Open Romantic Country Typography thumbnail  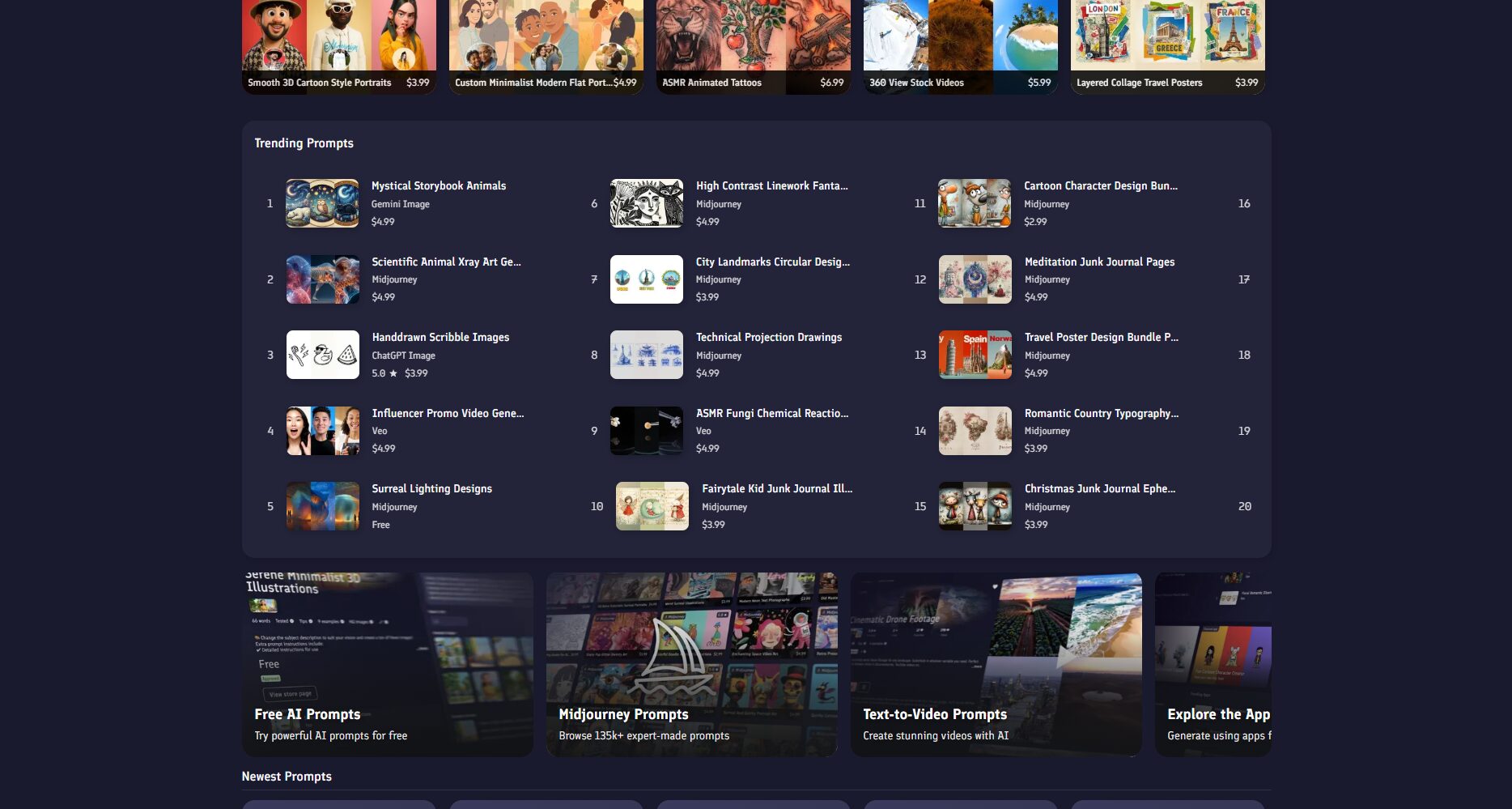pyautogui.click(x=975, y=431)
